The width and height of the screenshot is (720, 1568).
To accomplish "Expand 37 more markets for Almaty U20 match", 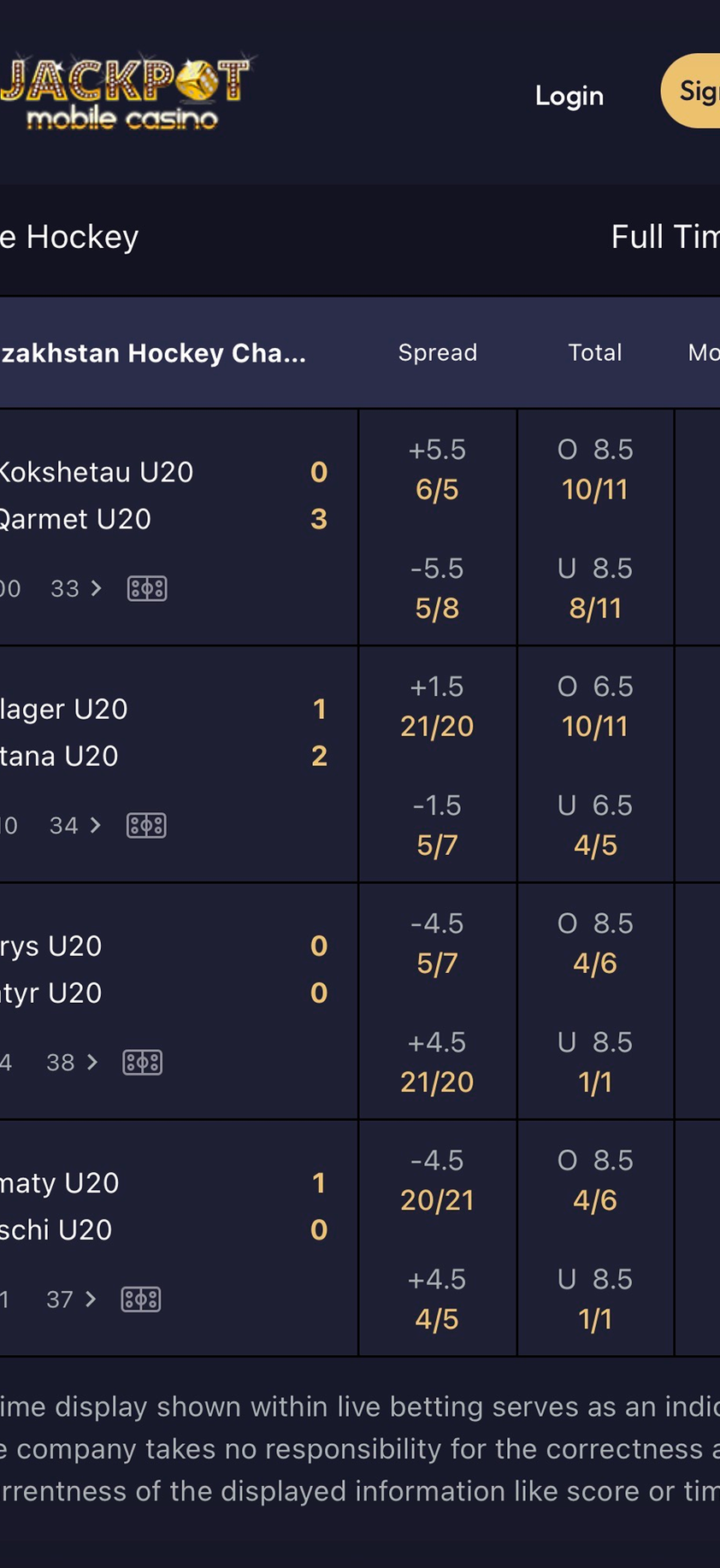I will pos(72,1299).
